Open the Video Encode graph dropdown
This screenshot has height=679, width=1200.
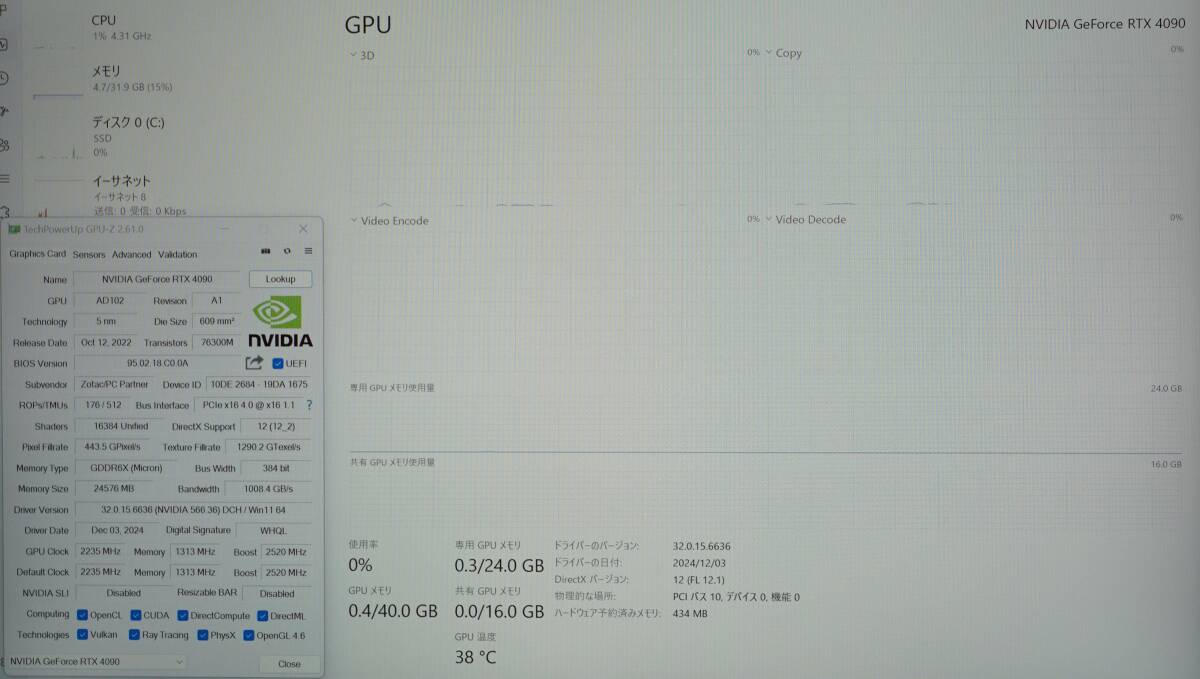pyautogui.click(x=353, y=221)
